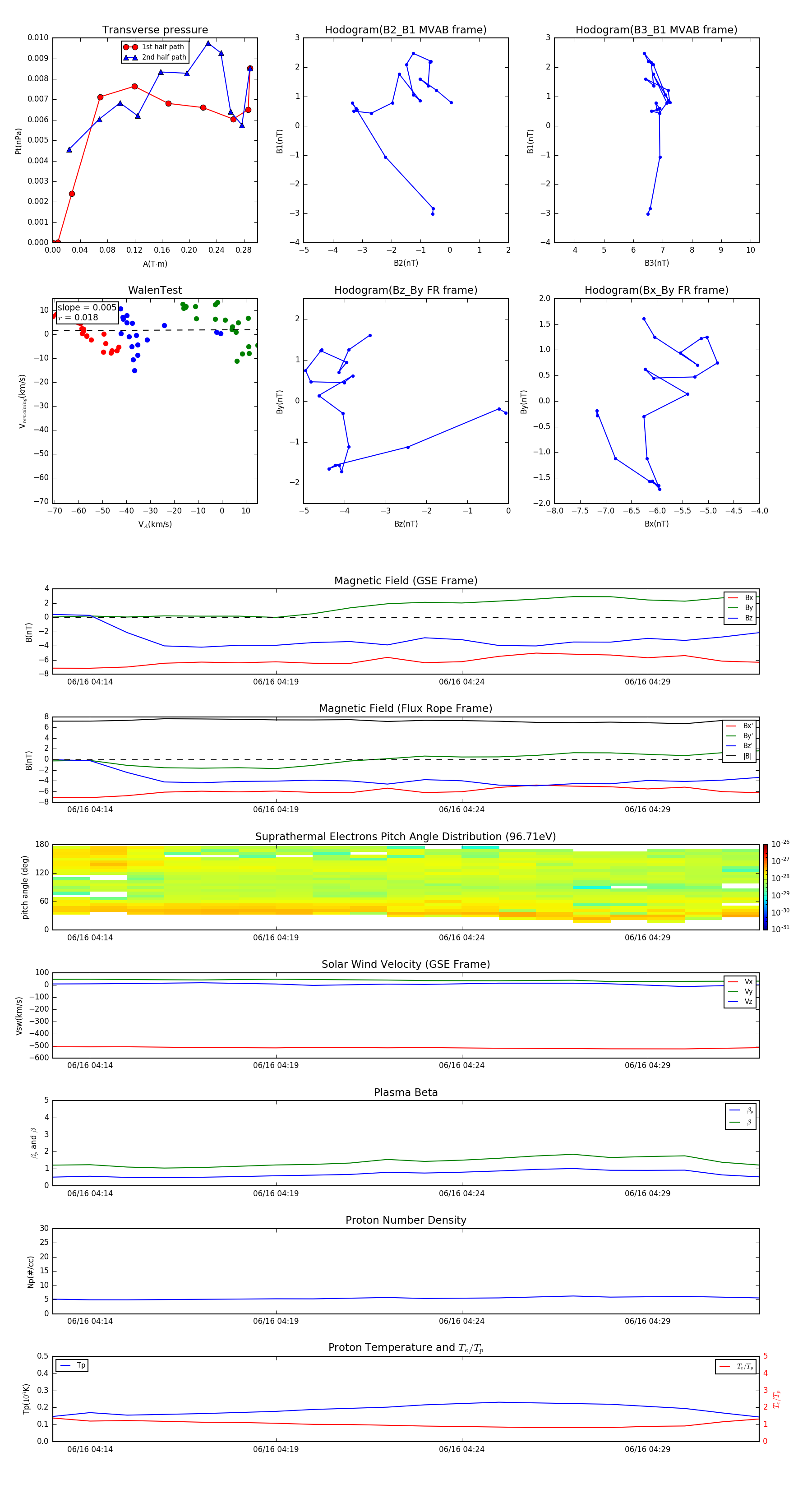The image size is (812, 1489).
Task: Click the 'Transverse pressure' plot title
Action: tap(155, 30)
